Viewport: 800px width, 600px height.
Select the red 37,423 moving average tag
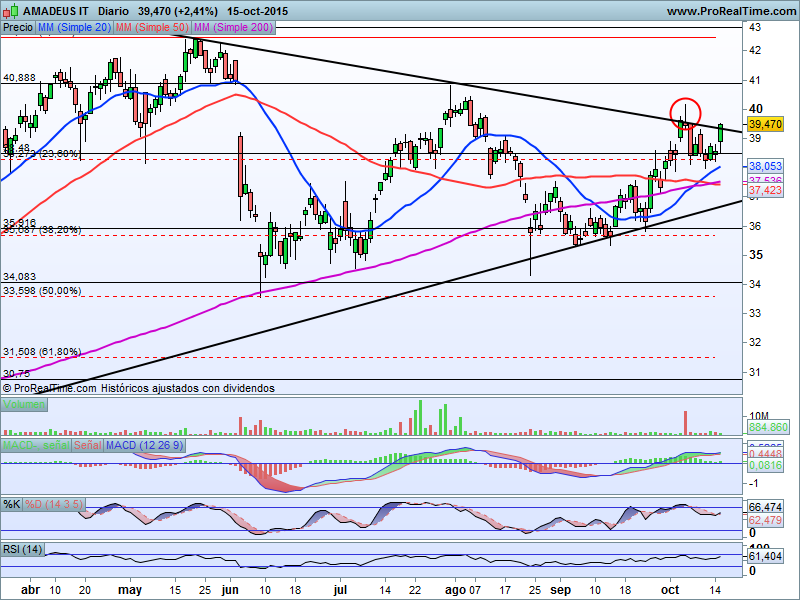pyautogui.click(x=765, y=190)
